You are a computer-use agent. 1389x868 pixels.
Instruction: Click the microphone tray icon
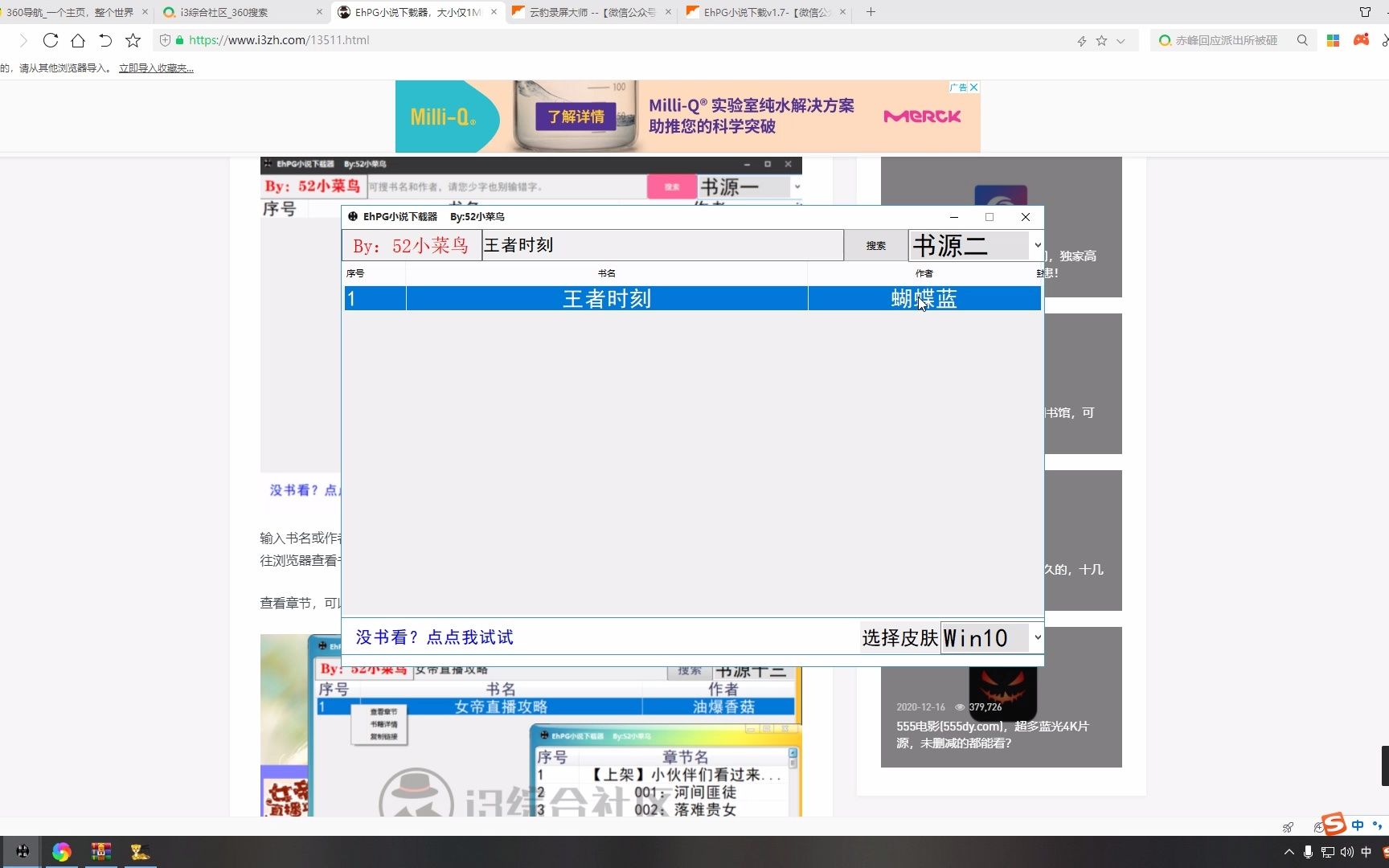tap(1309, 852)
